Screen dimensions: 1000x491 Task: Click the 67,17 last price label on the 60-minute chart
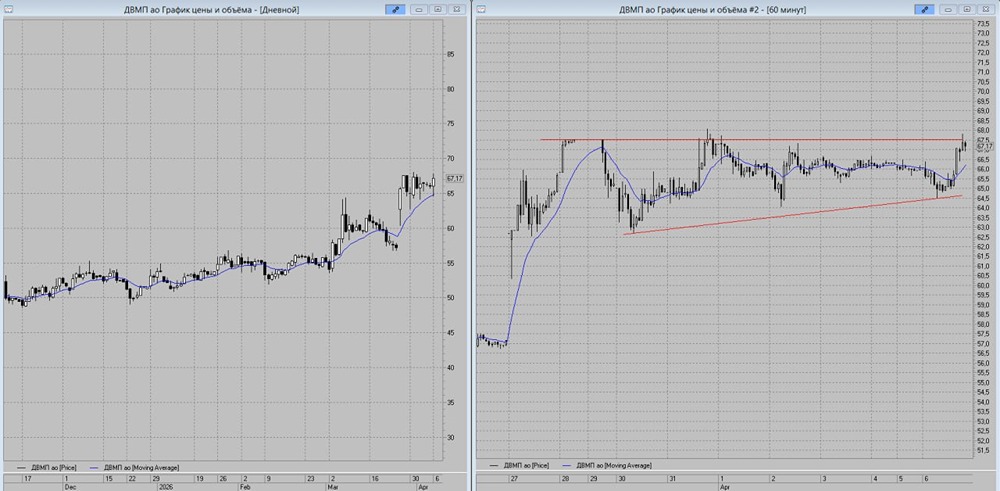click(x=985, y=147)
